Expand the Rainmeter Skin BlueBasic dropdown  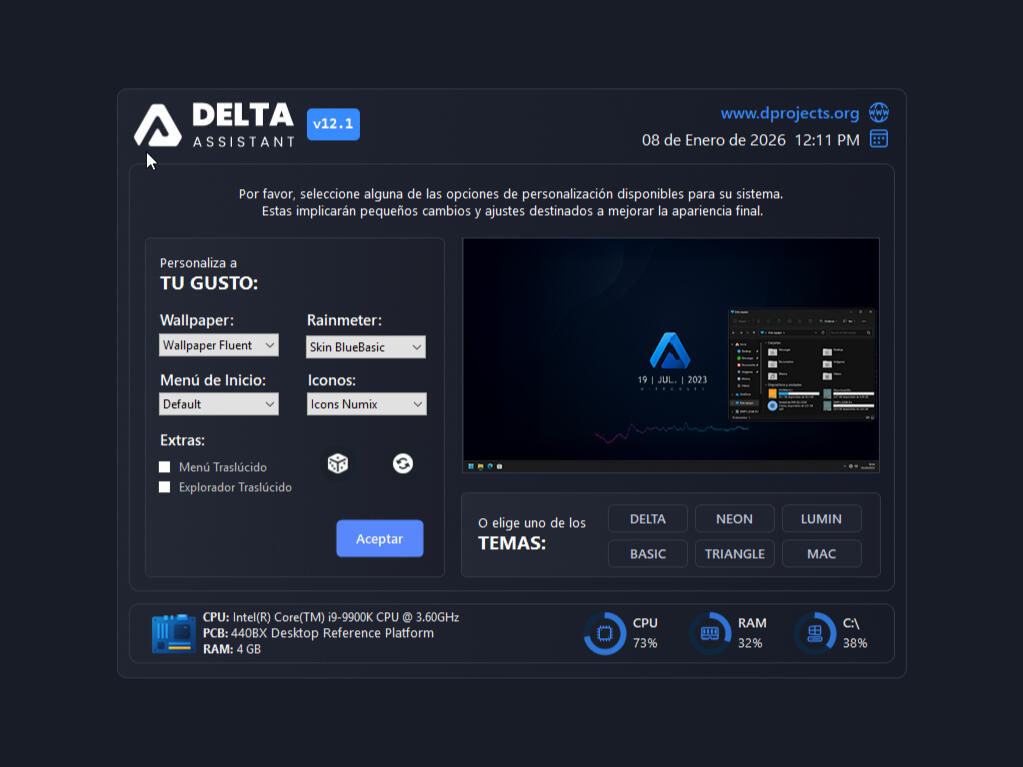point(366,347)
